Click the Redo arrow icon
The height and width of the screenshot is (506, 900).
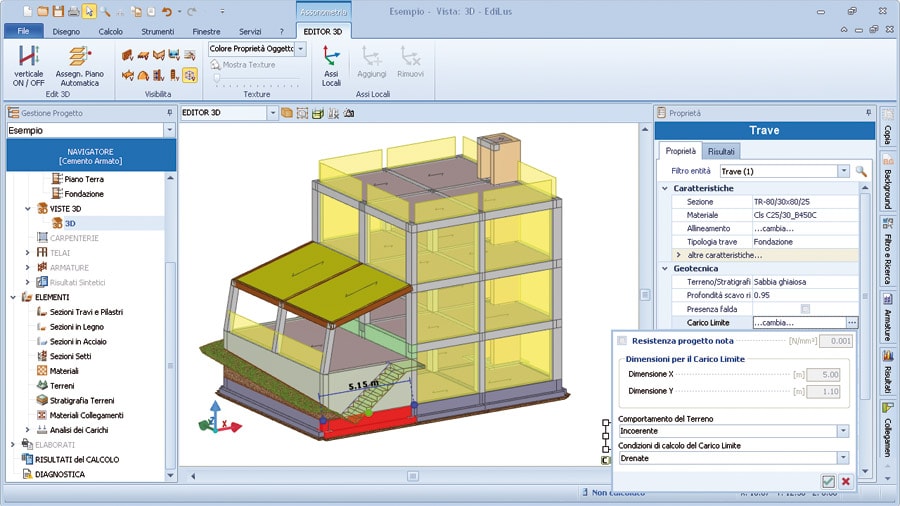192,11
